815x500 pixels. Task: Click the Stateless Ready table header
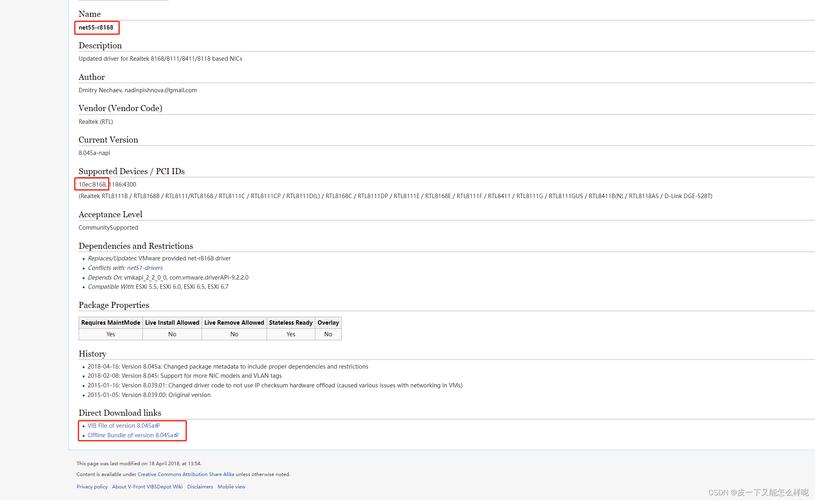pos(291,323)
